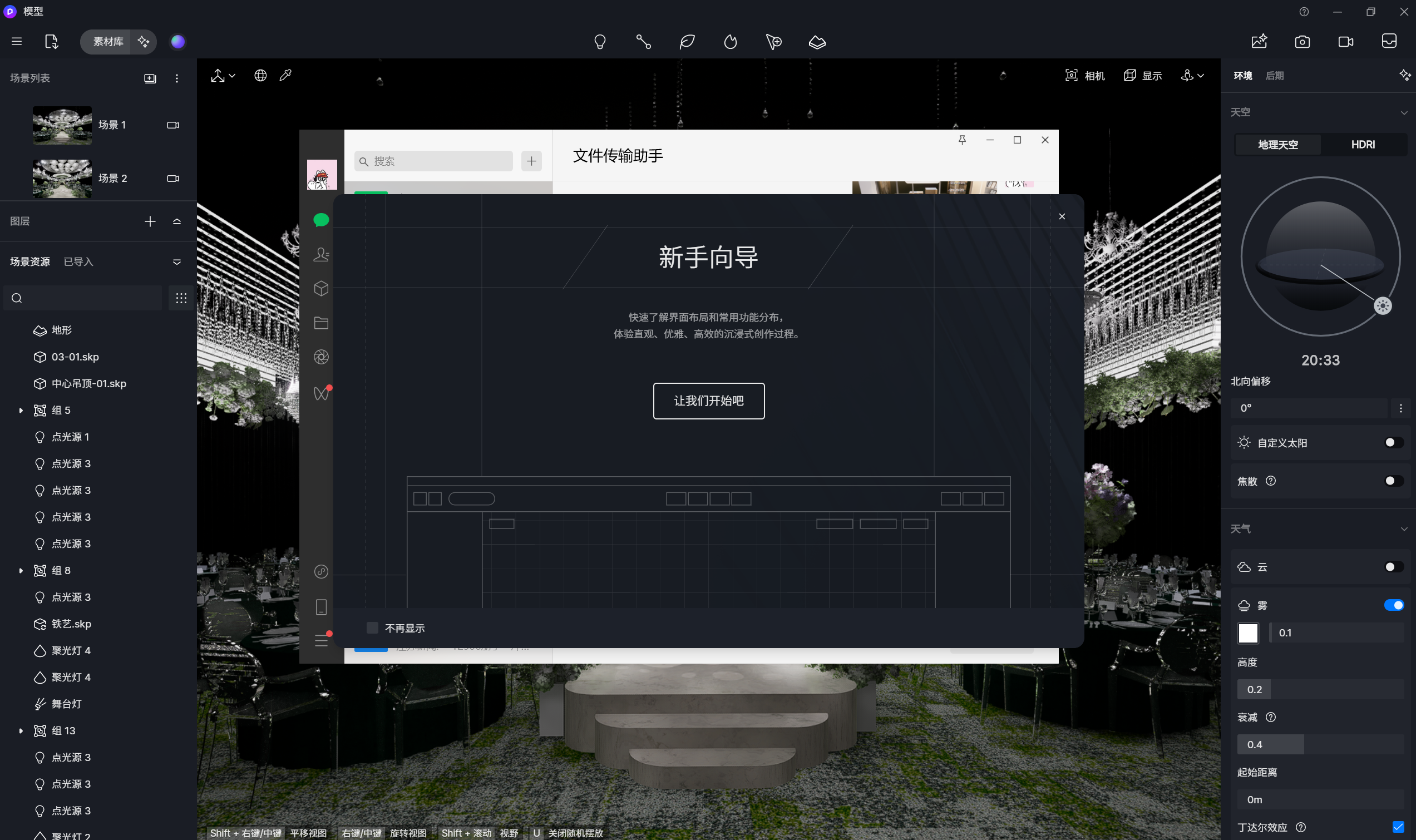Select the terrain tool in top toolbar
Image resolution: width=1416 pixels, height=840 pixels.
click(x=817, y=41)
